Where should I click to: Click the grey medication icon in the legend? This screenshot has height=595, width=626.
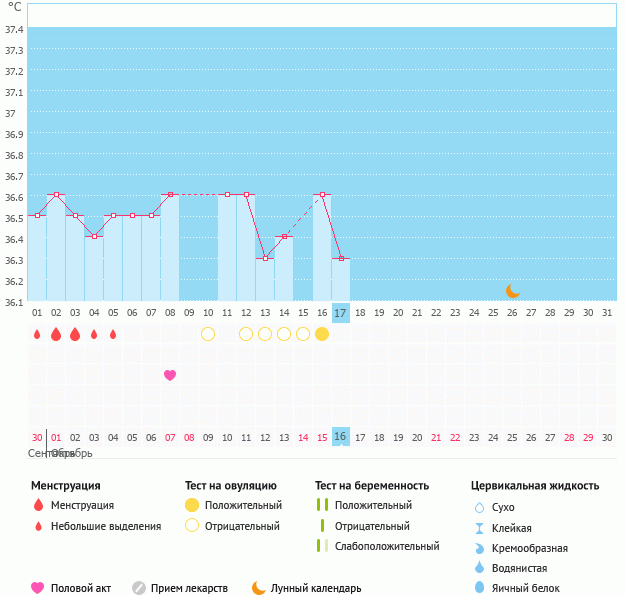point(139,588)
